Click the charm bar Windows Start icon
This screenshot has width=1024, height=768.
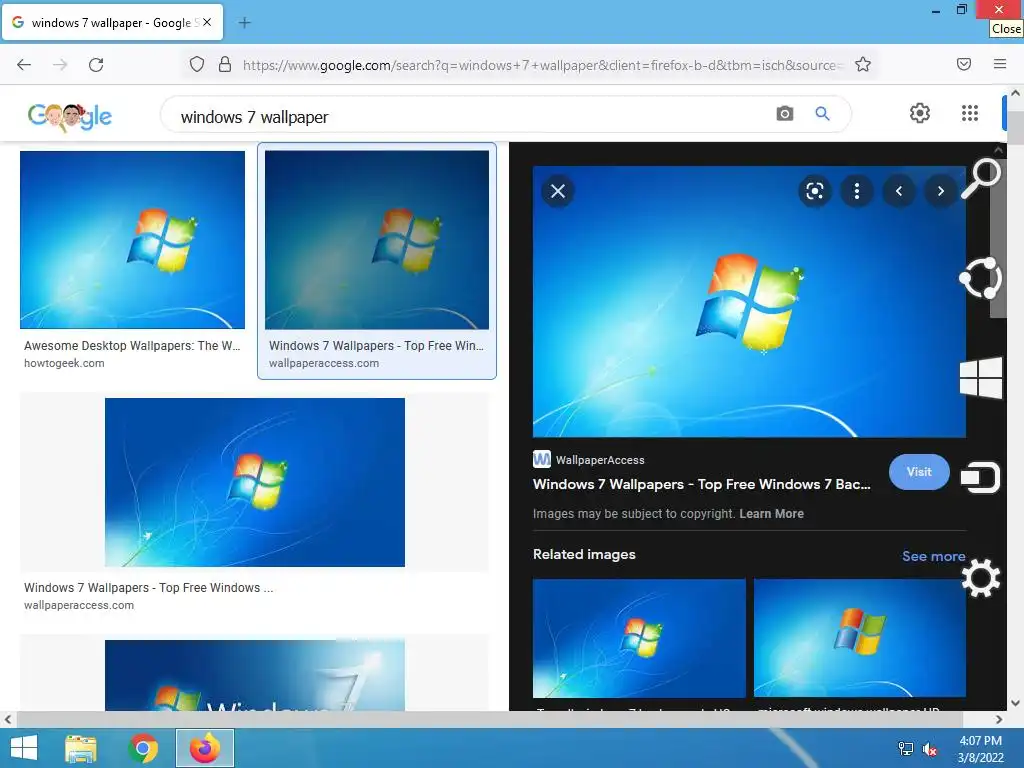[x=981, y=377]
